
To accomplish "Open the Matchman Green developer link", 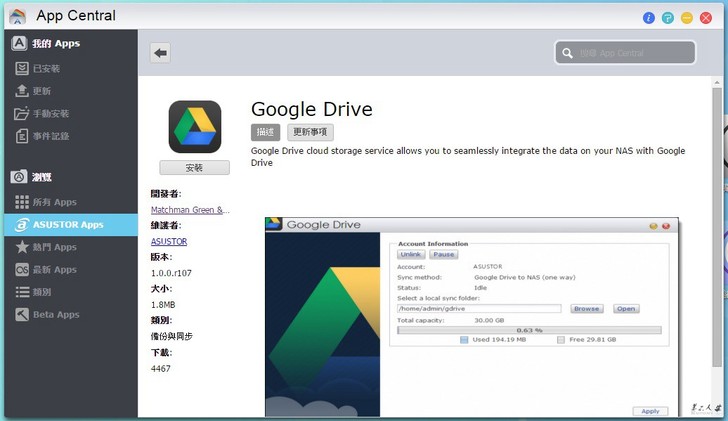I will coord(190,210).
